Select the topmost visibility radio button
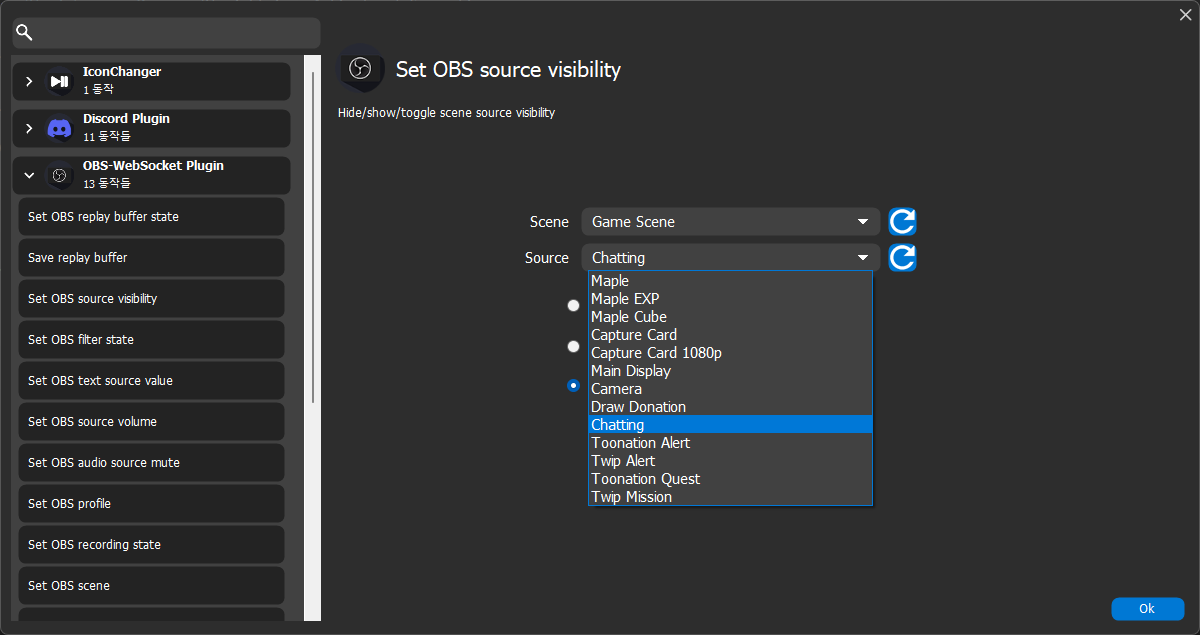The image size is (1200, 635). 573,305
